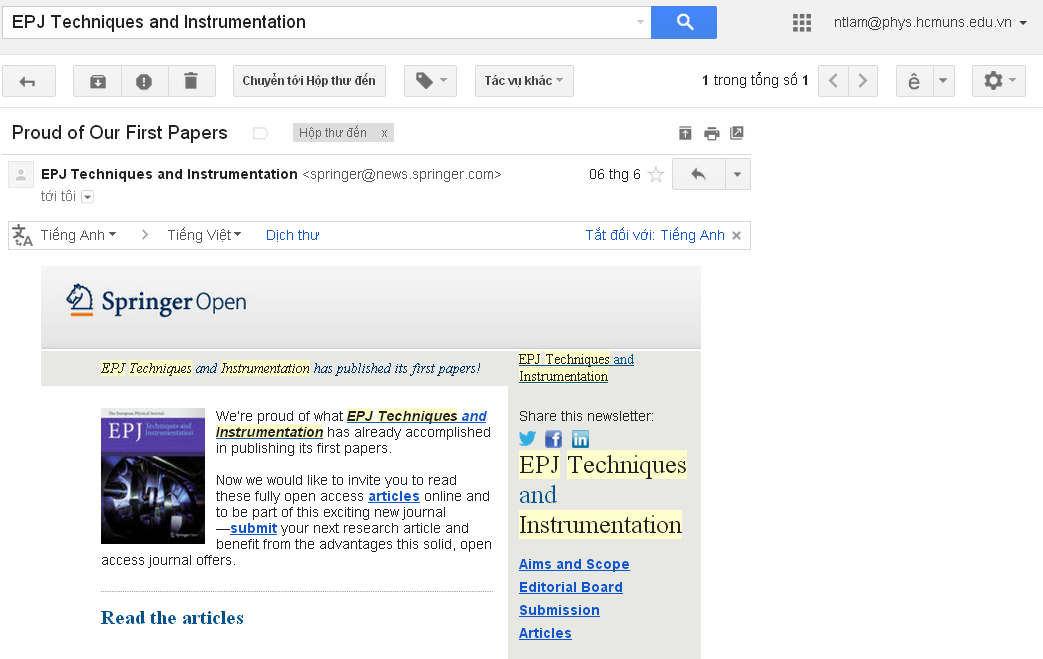Screen dimensions: 1043x659
Task: Click 'Chuyển tới Hộp thư đến' button
Action: tap(309, 81)
